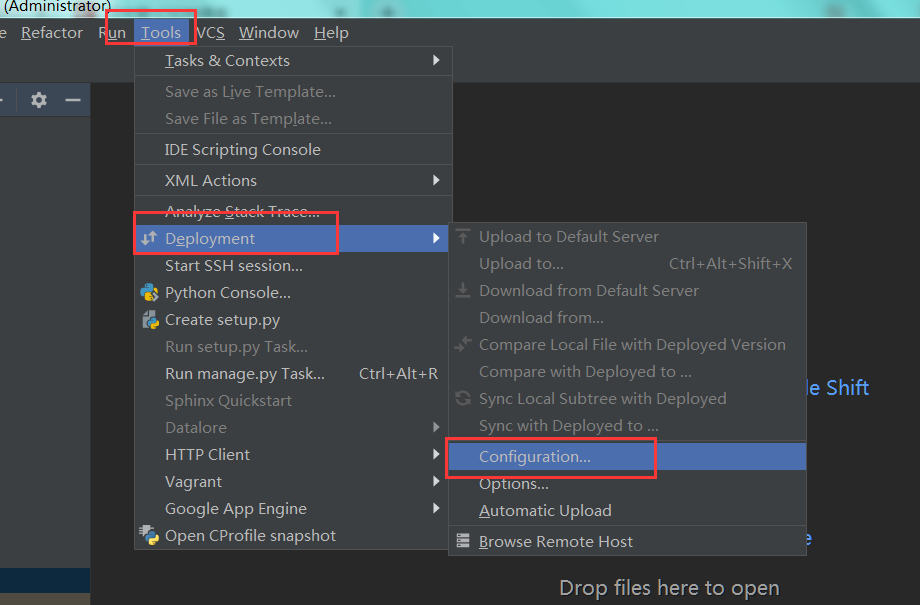Select Start SSH session... menu entry
This screenshot has width=920, height=605.
coord(234,266)
